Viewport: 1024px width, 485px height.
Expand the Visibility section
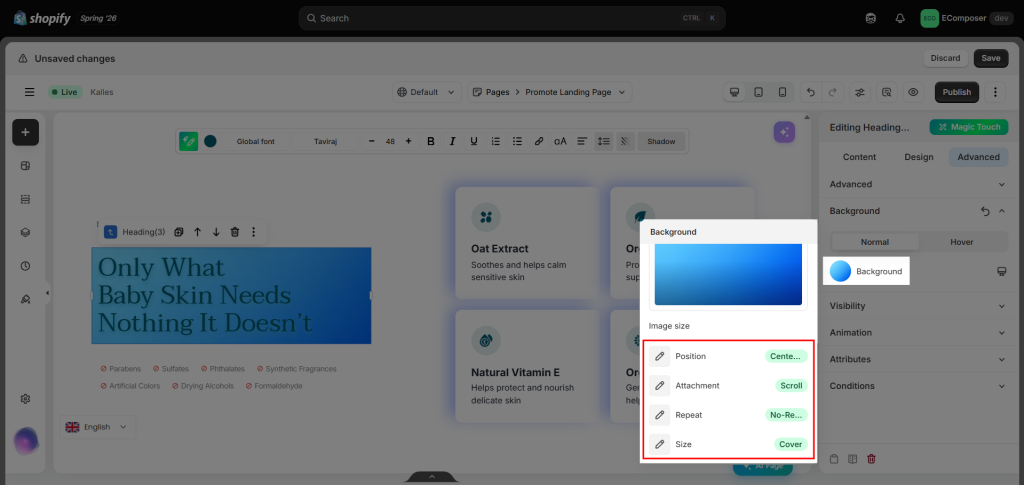point(918,305)
